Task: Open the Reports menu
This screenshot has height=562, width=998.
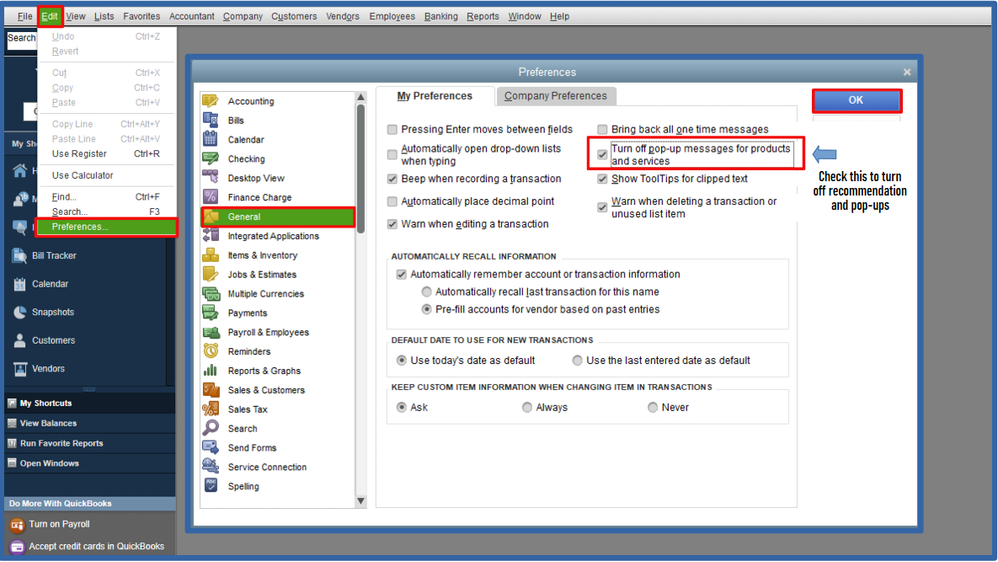Action: tap(482, 16)
